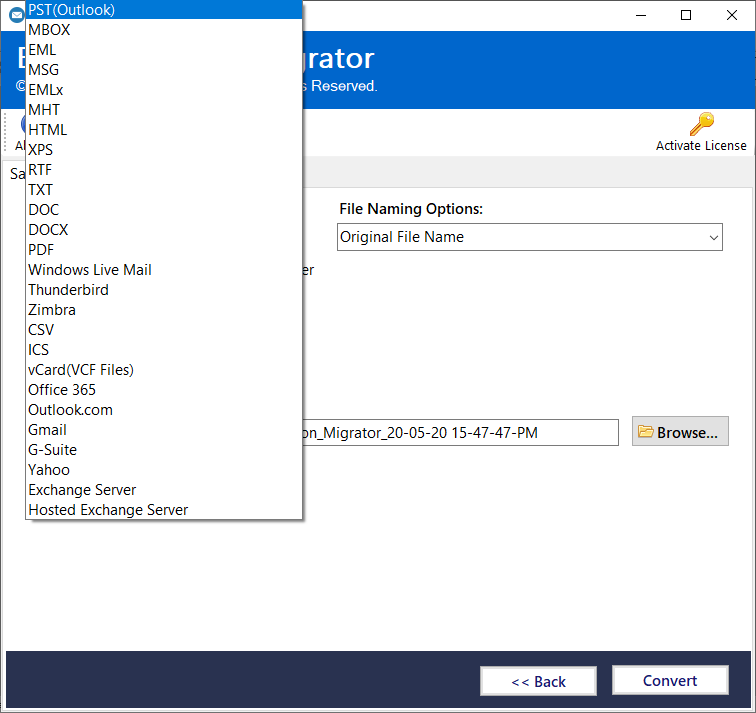
Task: Select Thunderbird from the list
Action: pyautogui.click(x=164, y=290)
